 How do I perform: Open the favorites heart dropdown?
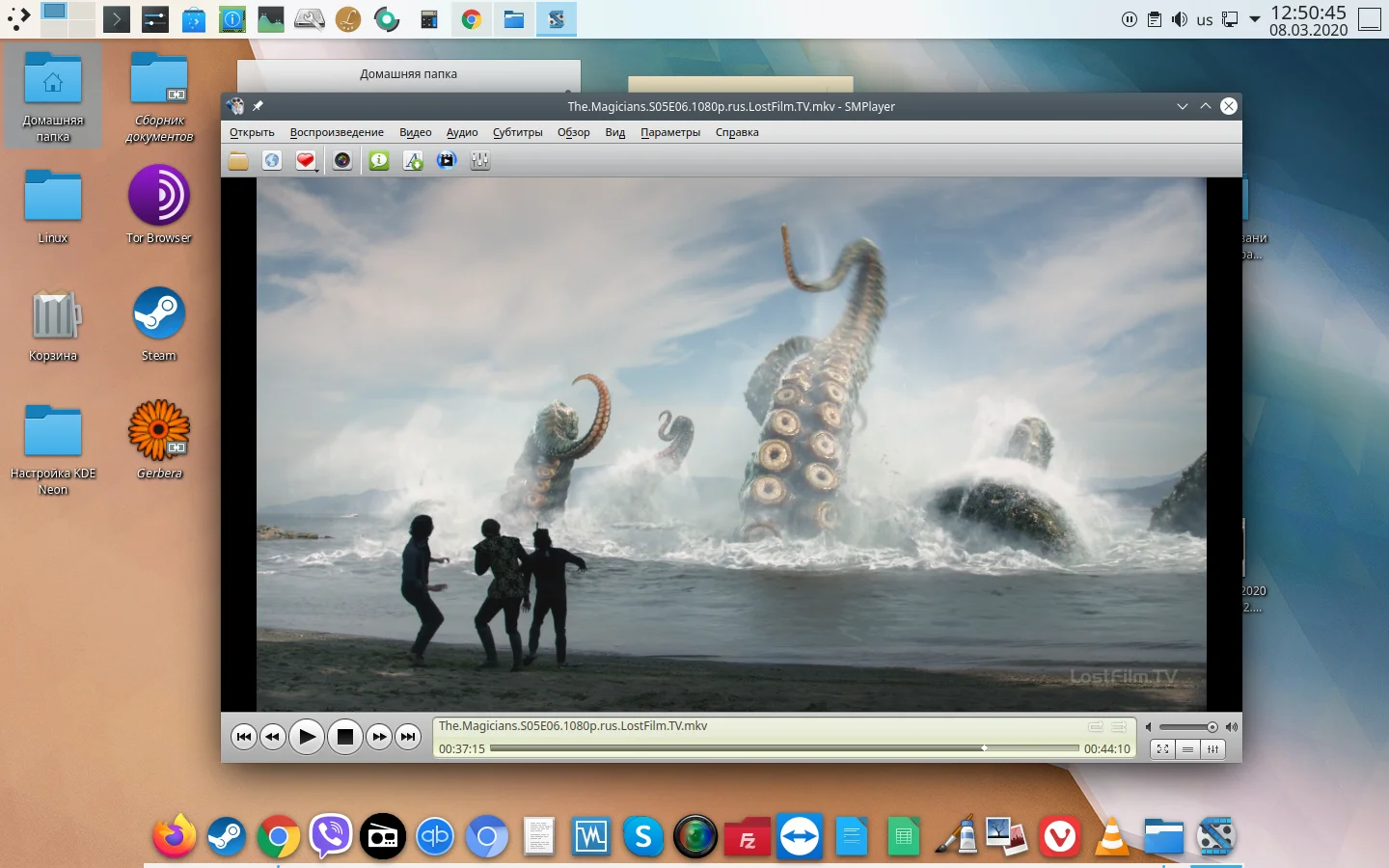pyautogui.click(x=306, y=161)
